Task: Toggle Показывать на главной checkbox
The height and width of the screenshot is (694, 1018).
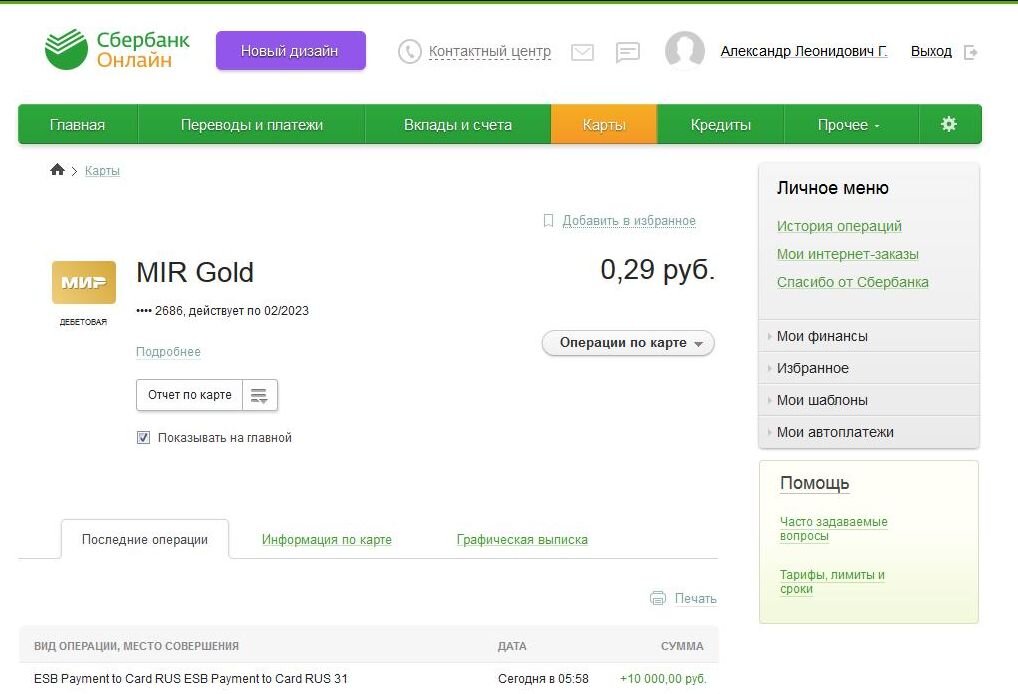Action: coord(143,438)
